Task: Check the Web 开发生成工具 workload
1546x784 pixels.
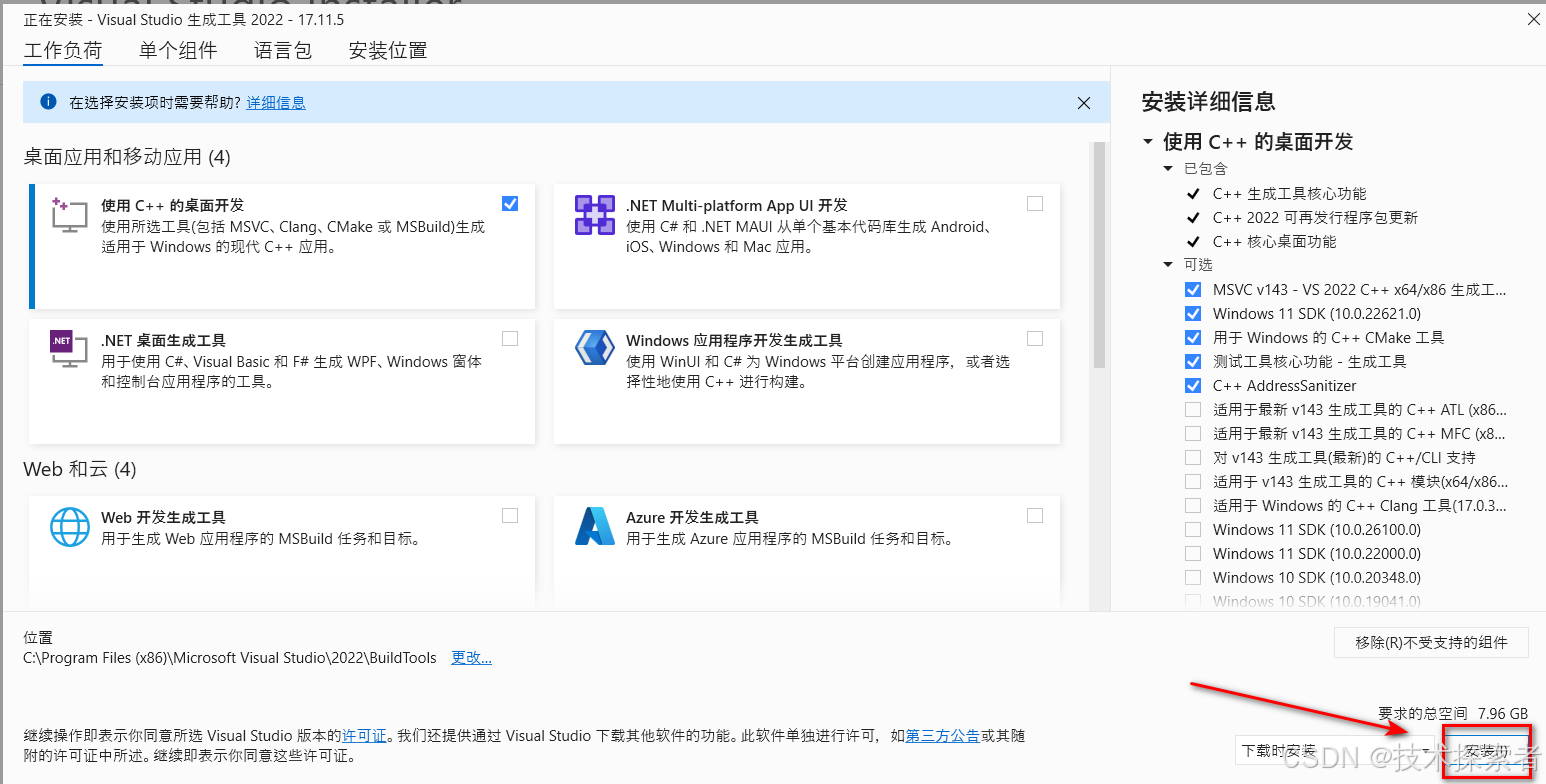Action: click(510, 515)
